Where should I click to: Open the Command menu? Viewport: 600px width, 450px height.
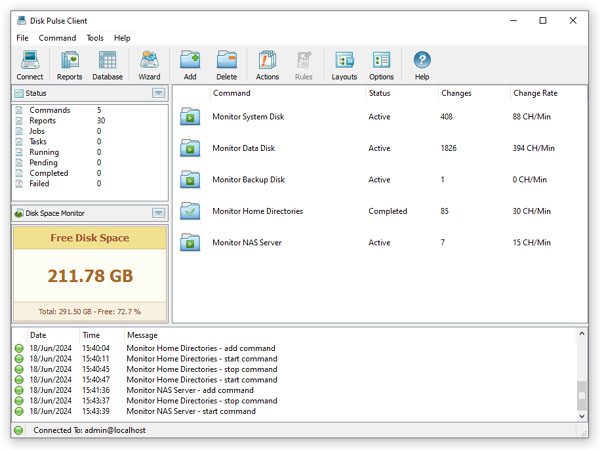(x=57, y=38)
